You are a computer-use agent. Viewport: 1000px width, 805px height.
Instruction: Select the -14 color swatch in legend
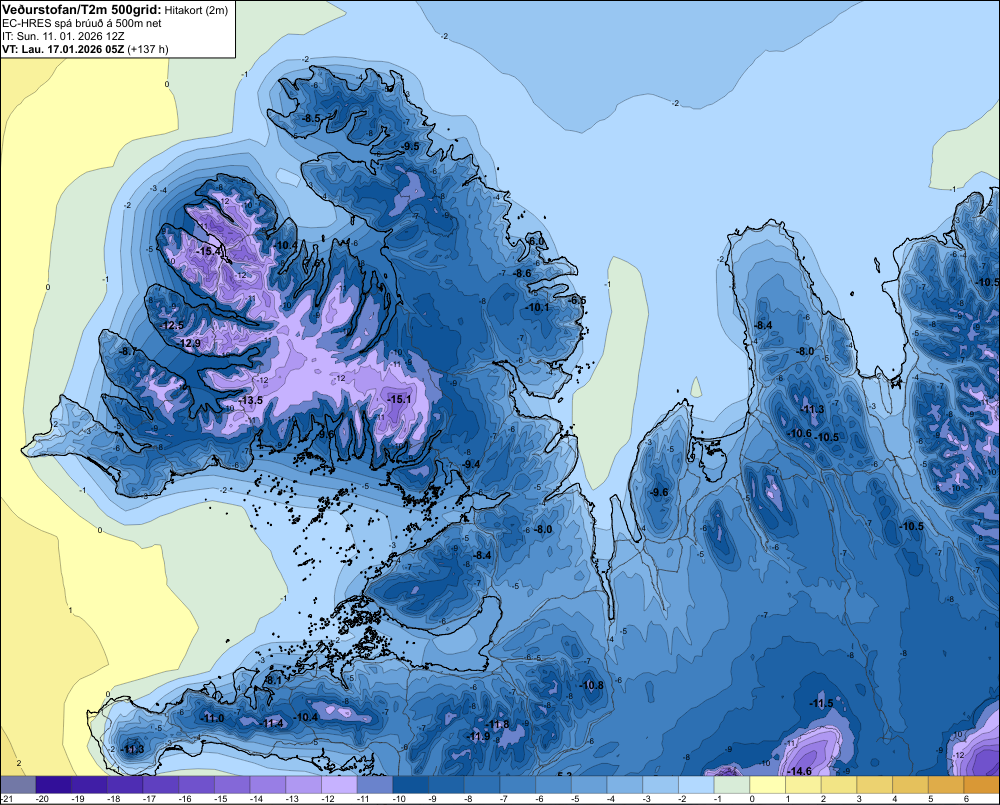(268, 785)
